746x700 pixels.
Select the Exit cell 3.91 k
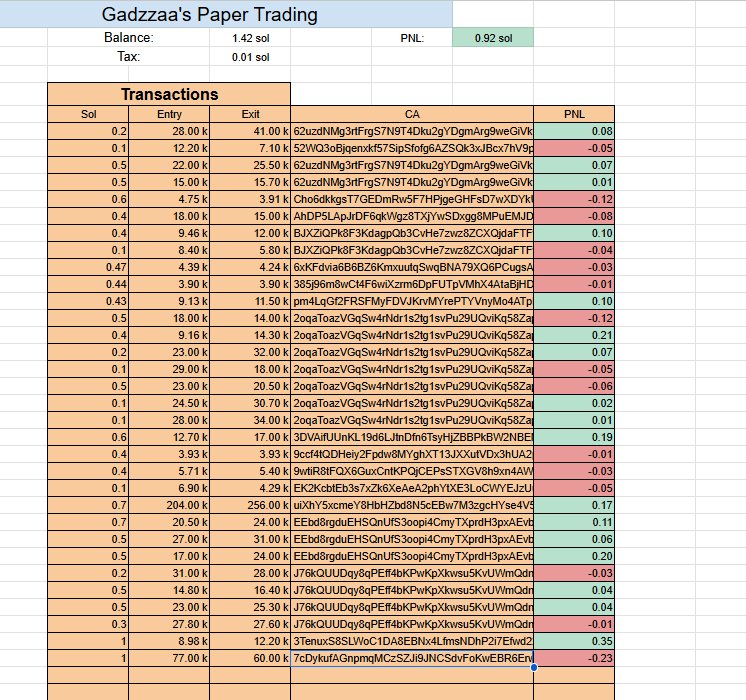[x=250, y=199]
